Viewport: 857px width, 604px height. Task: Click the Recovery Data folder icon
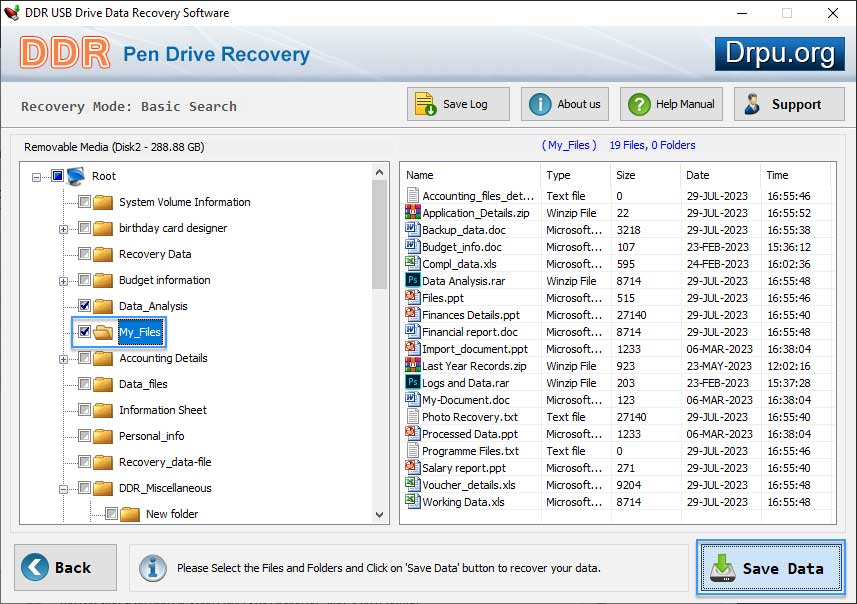click(103, 254)
